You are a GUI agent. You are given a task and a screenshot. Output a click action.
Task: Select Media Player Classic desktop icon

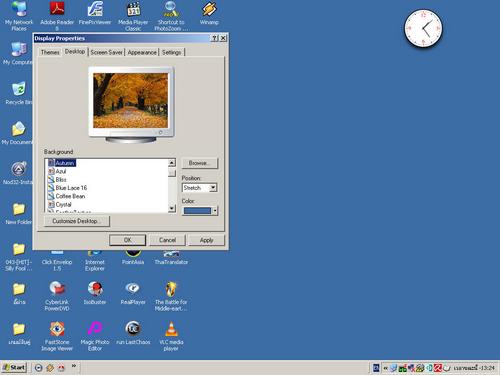133,16
